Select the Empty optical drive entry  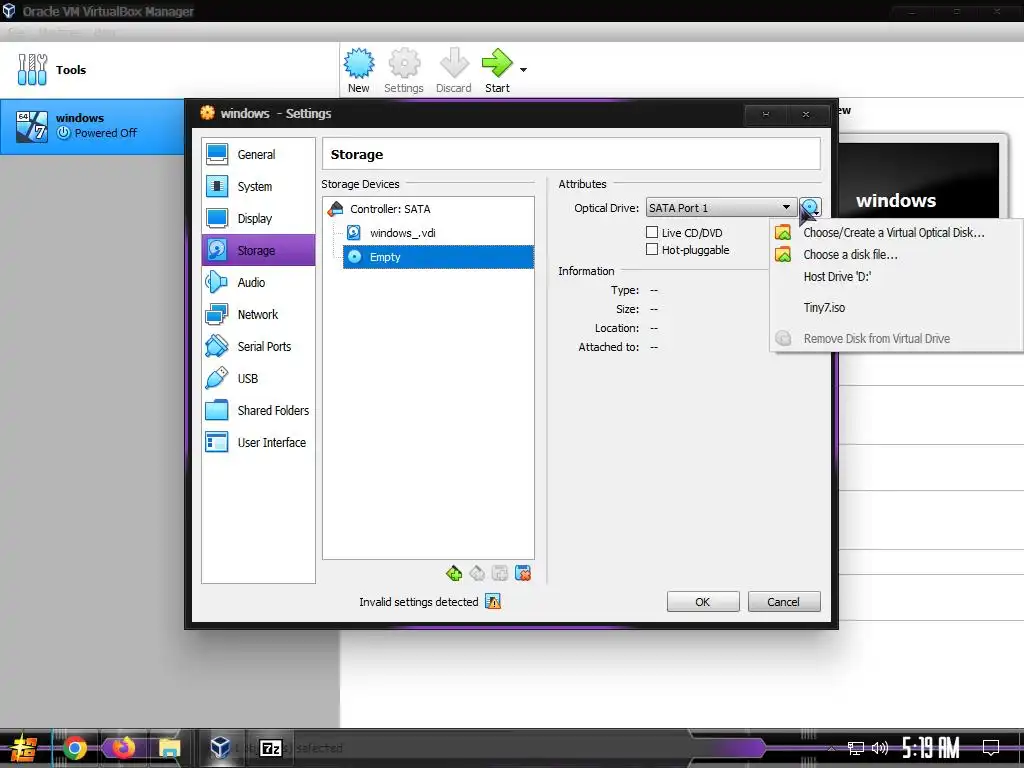click(438, 257)
